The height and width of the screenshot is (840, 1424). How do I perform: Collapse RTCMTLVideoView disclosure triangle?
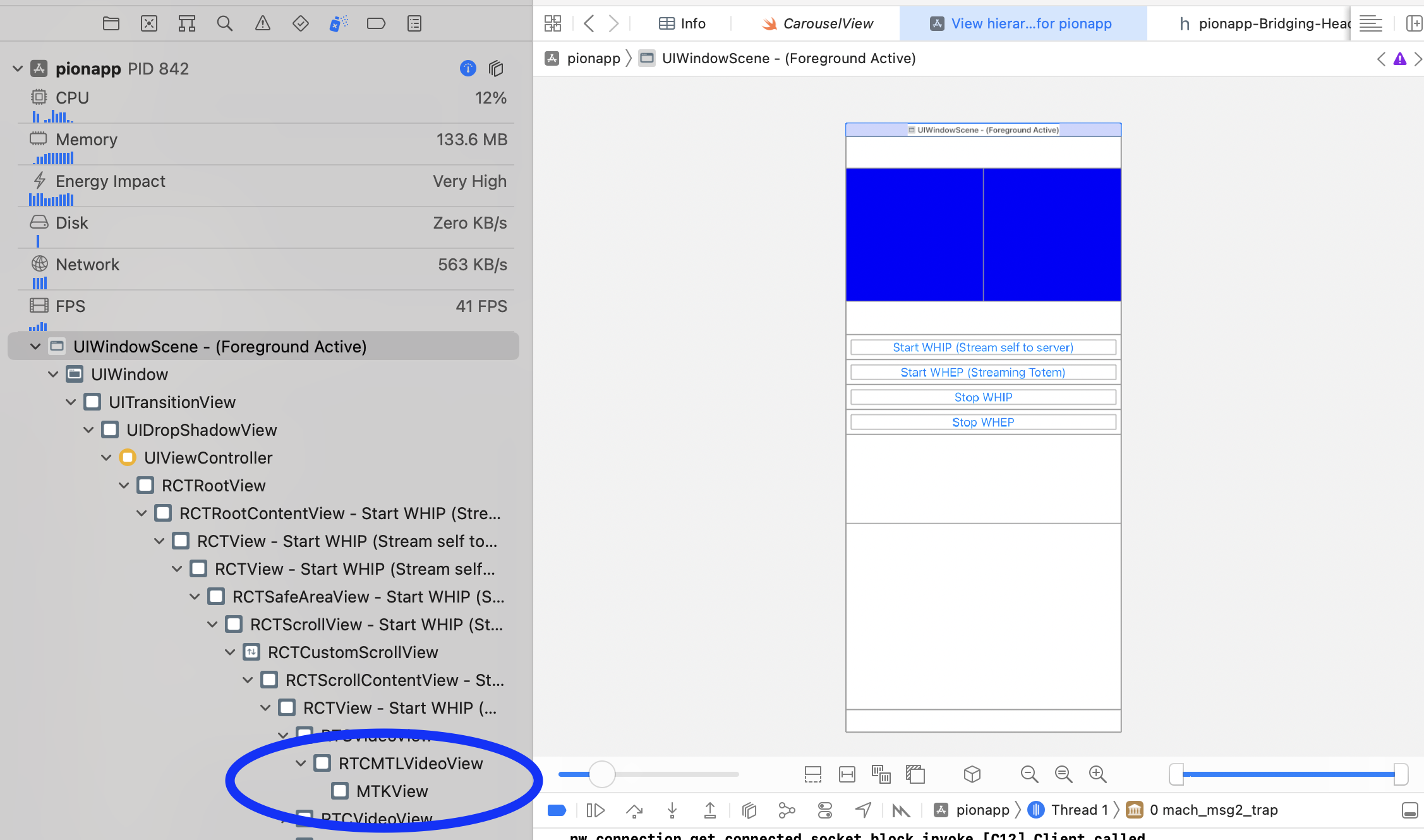[301, 763]
